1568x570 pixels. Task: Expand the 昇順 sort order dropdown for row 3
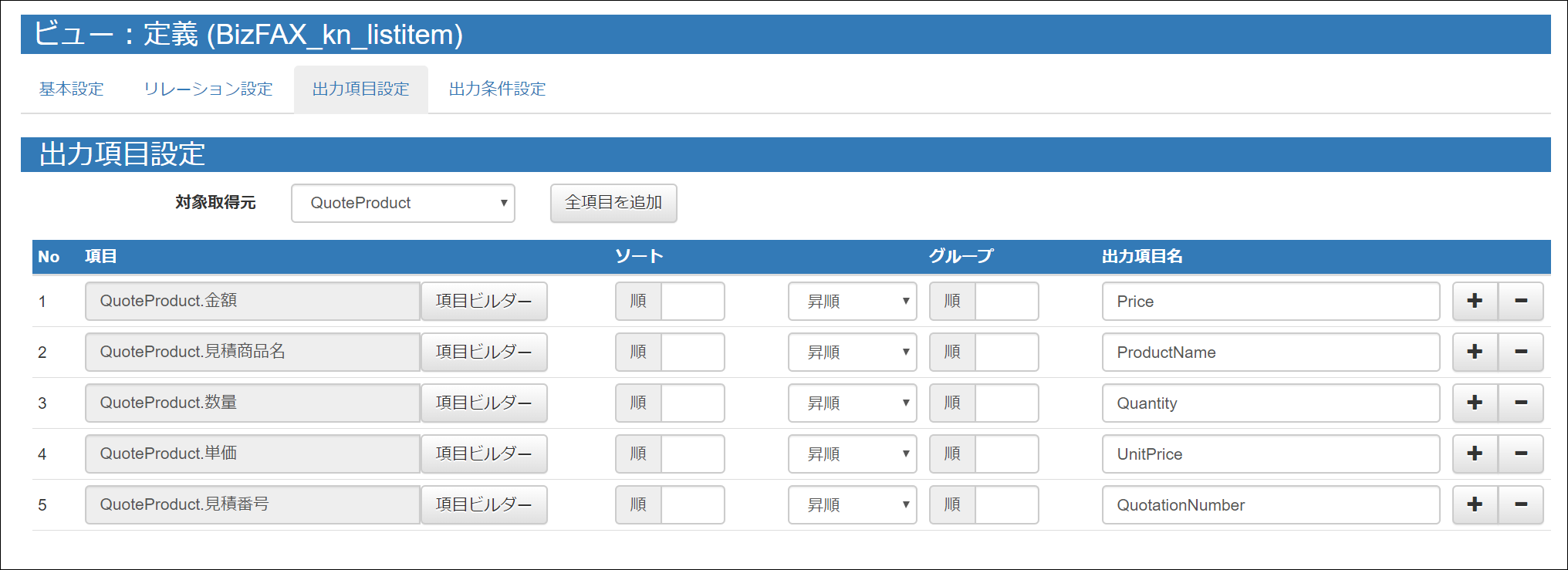tap(852, 403)
